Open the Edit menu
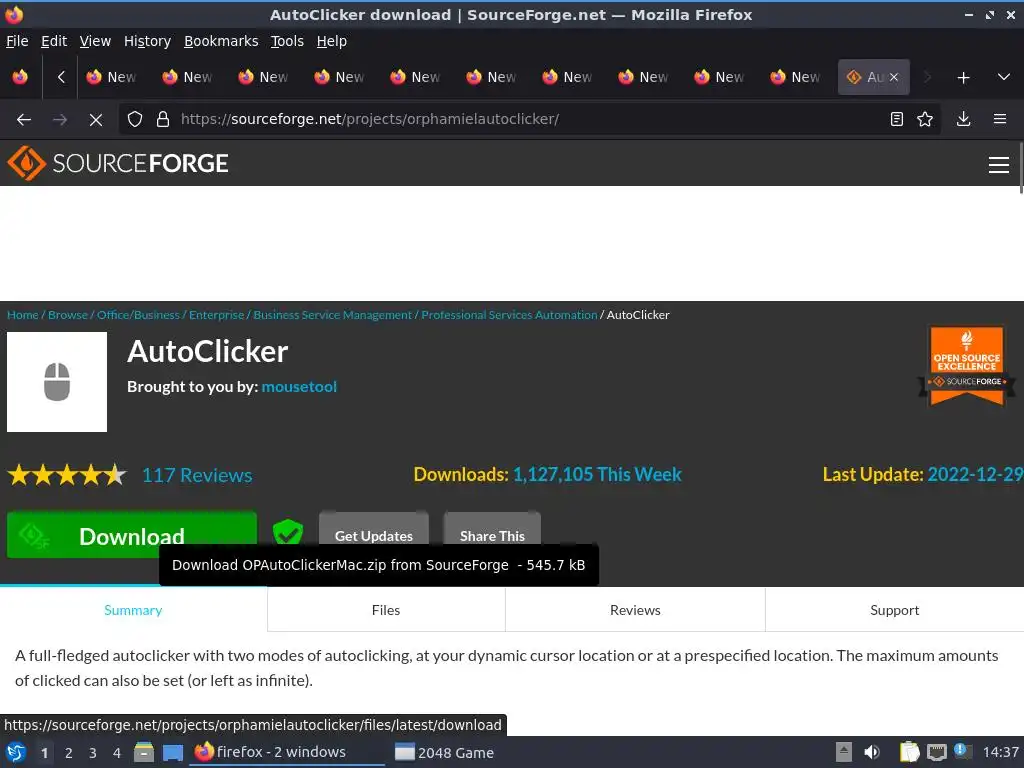The image size is (1024, 768). coord(54,41)
